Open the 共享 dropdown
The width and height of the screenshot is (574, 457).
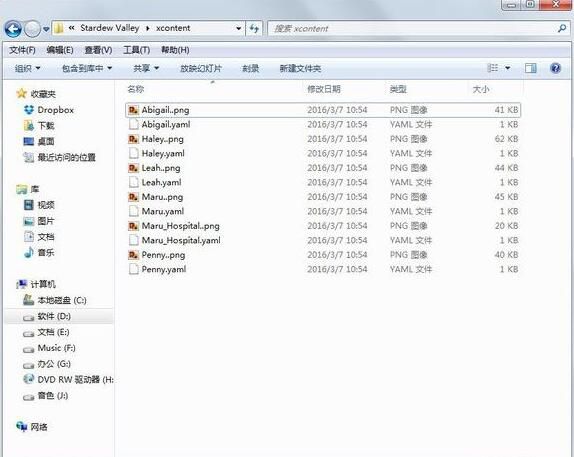click(x=146, y=68)
